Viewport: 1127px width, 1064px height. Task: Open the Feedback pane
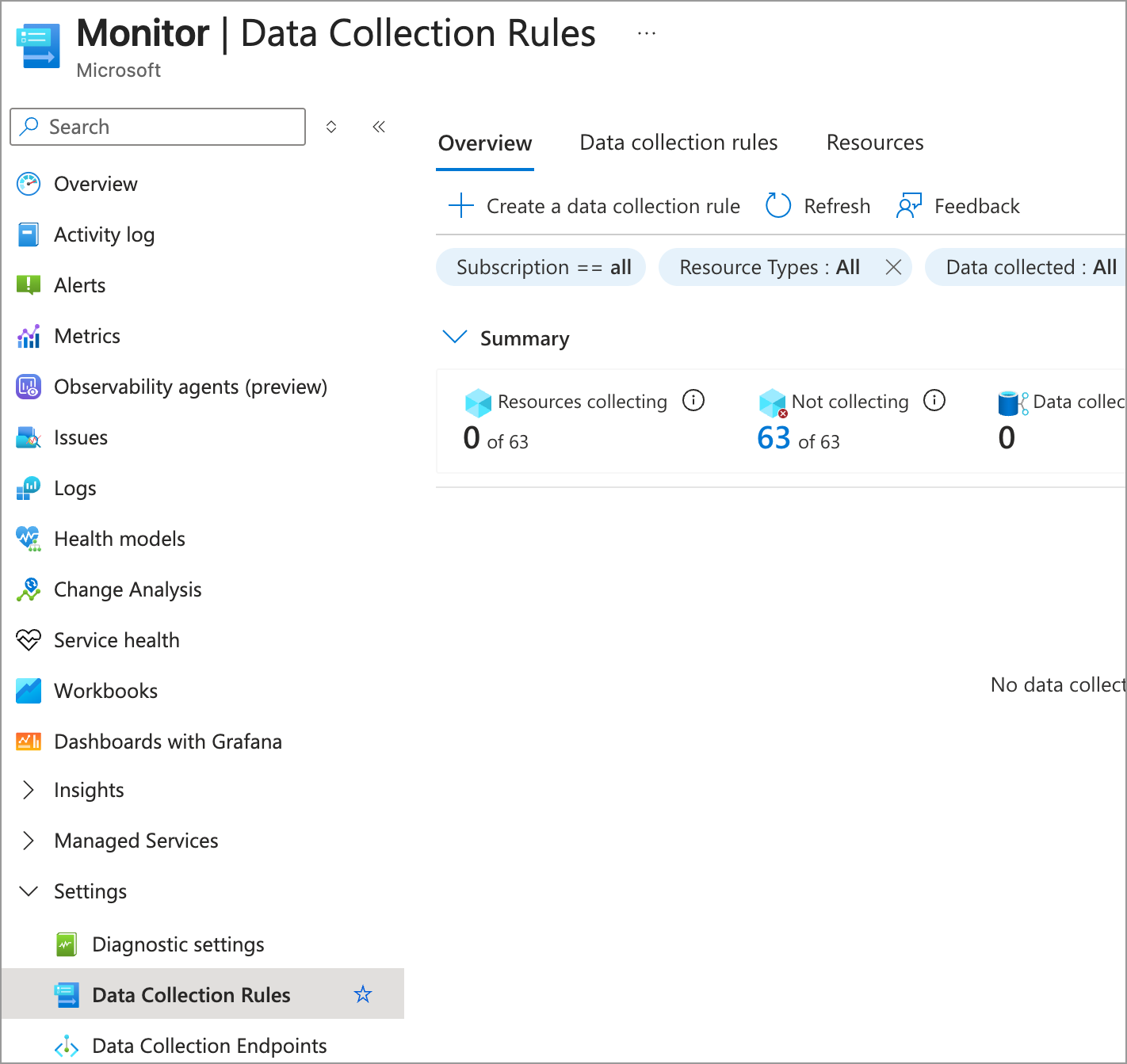[957, 206]
